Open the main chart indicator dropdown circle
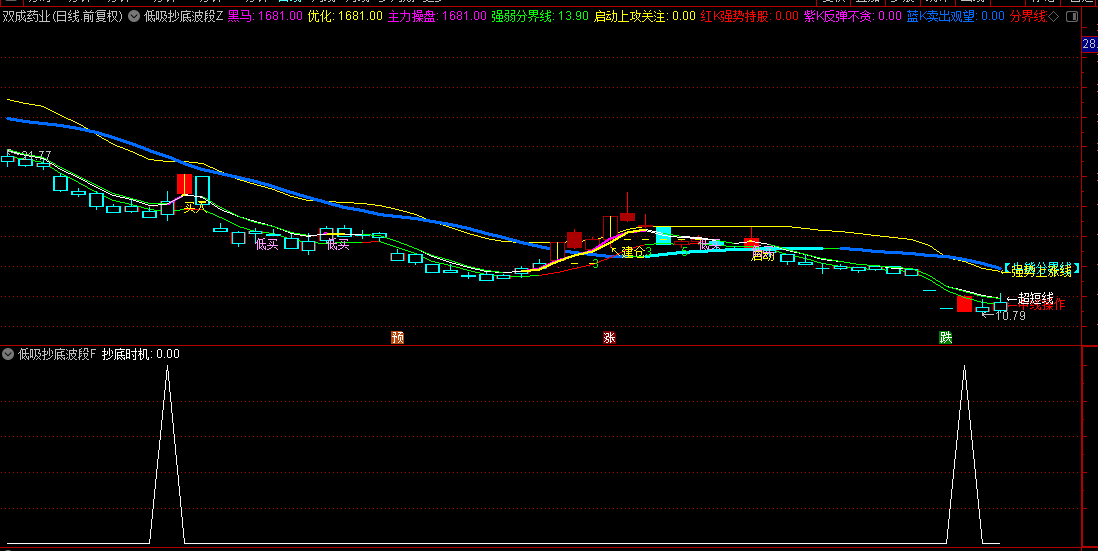Image resolution: width=1098 pixels, height=551 pixels. (134, 16)
